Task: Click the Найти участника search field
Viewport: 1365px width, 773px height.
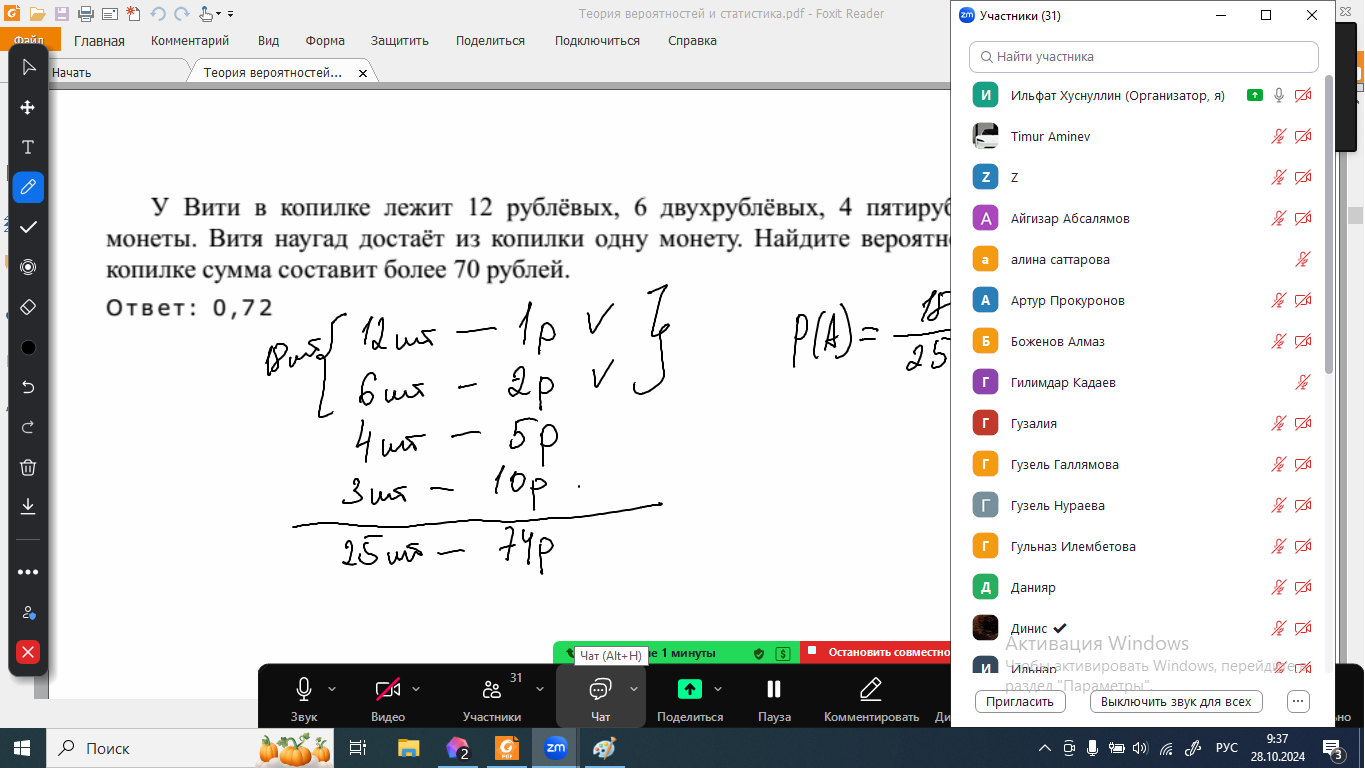Action: [x=1144, y=57]
